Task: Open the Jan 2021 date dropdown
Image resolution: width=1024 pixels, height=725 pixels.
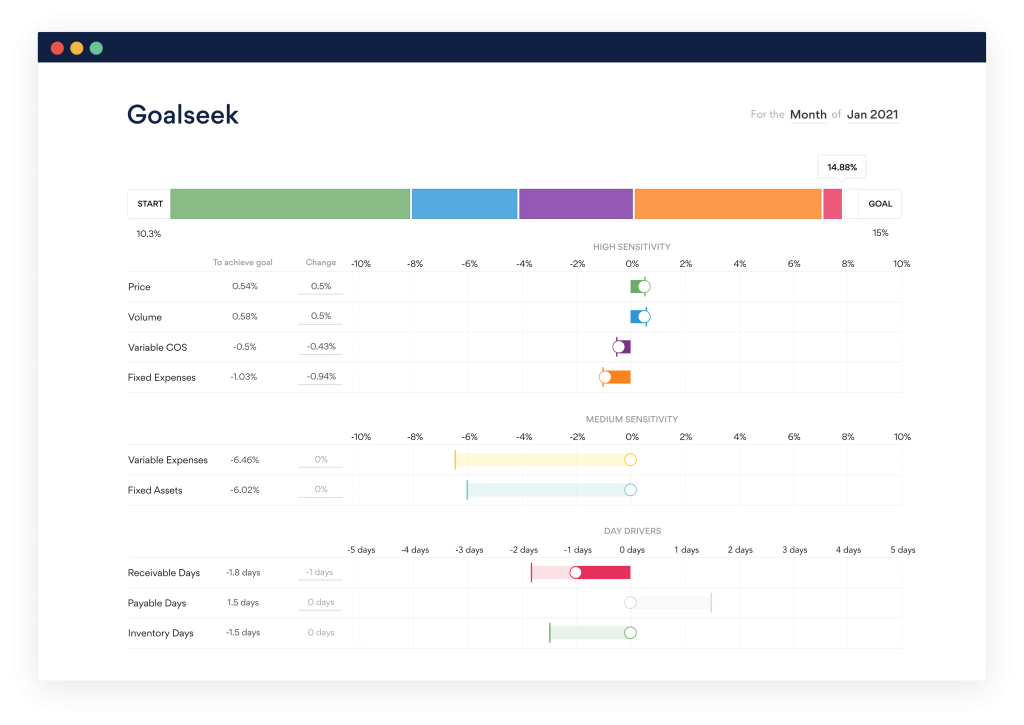Action: (872, 114)
